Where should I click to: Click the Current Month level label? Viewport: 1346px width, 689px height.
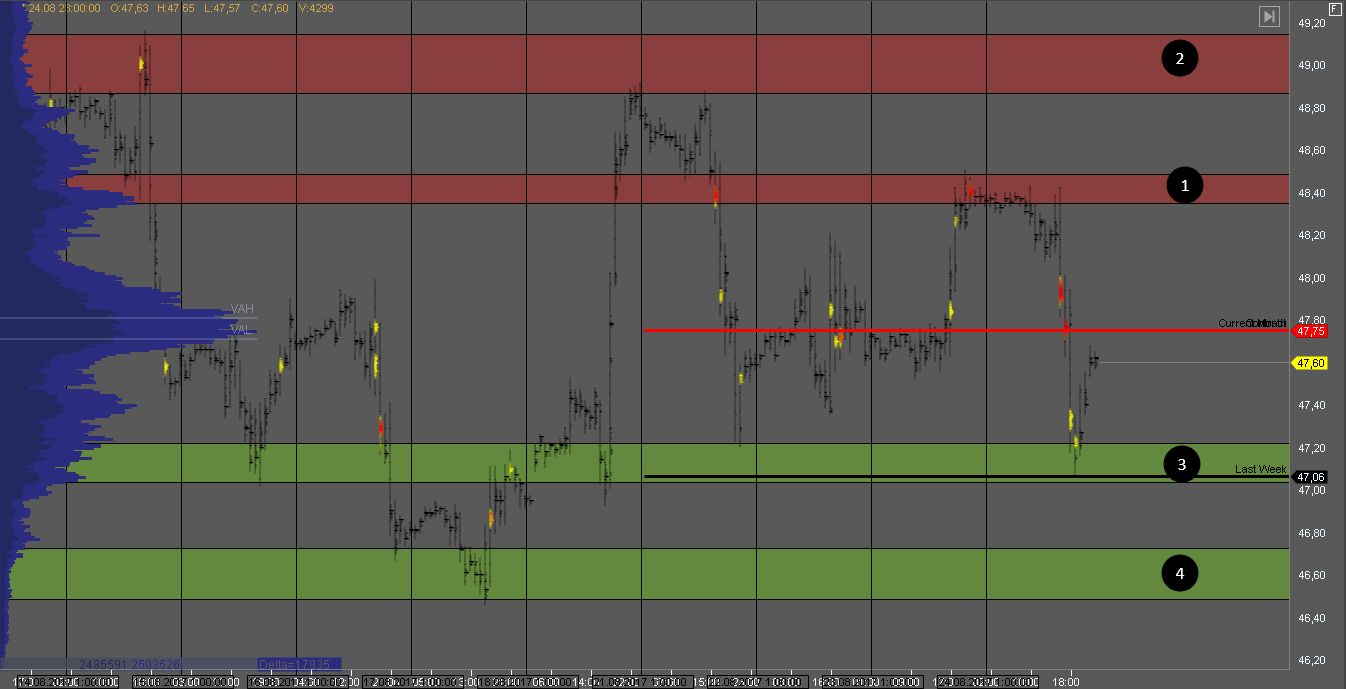pyautogui.click(x=1251, y=323)
